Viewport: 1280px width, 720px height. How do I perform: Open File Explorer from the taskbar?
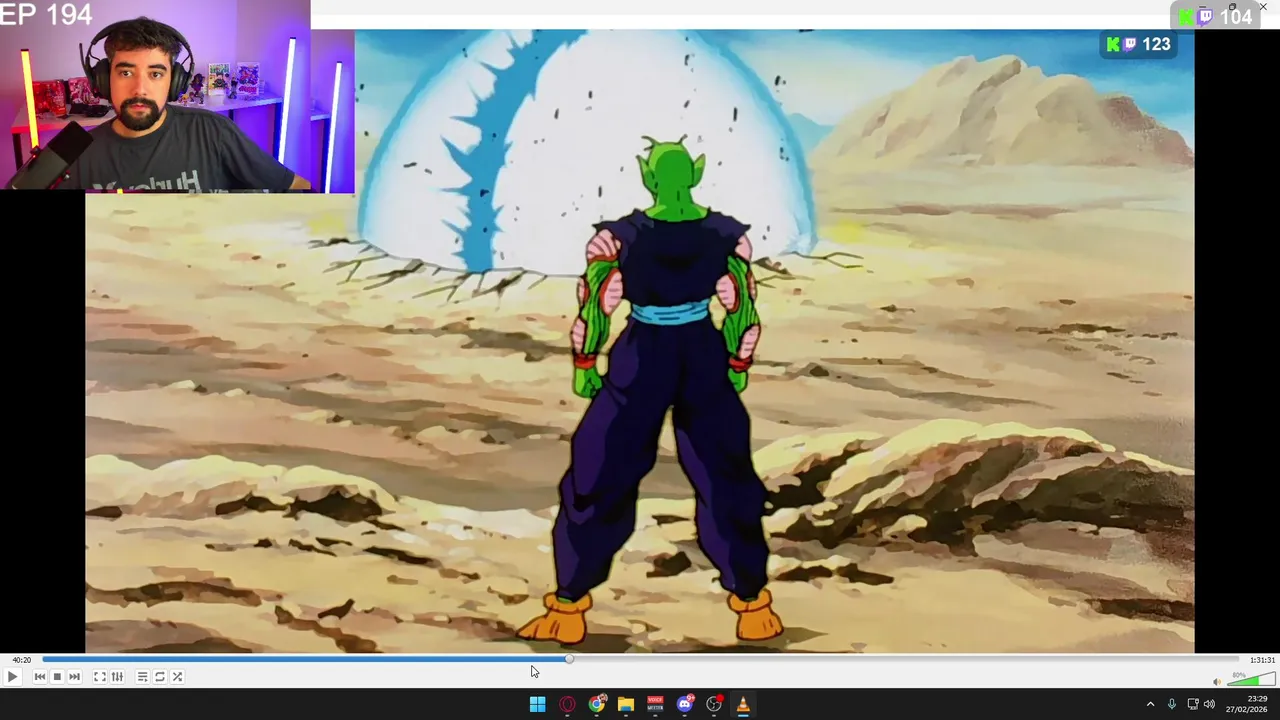coord(626,704)
